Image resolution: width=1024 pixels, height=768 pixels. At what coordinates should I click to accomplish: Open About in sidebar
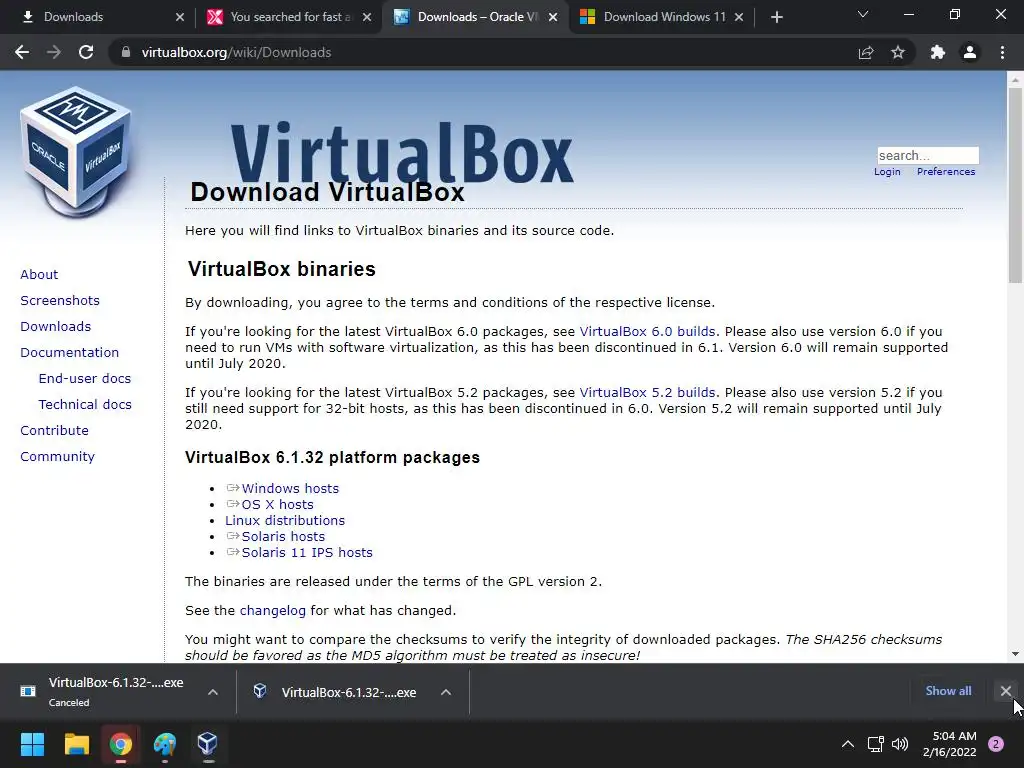point(39,275)
